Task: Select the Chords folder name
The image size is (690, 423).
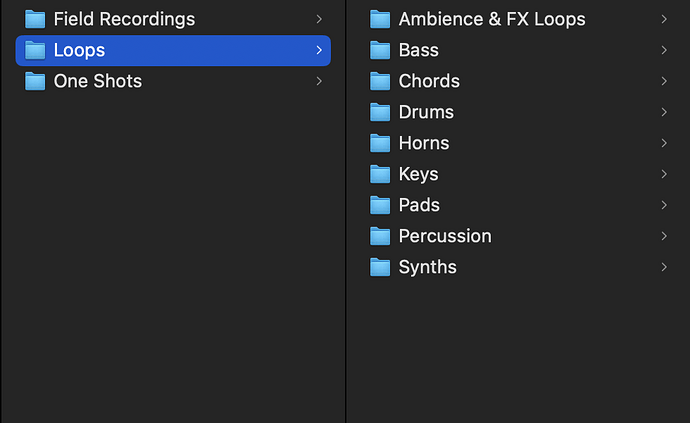Action: tap(429, 81)
